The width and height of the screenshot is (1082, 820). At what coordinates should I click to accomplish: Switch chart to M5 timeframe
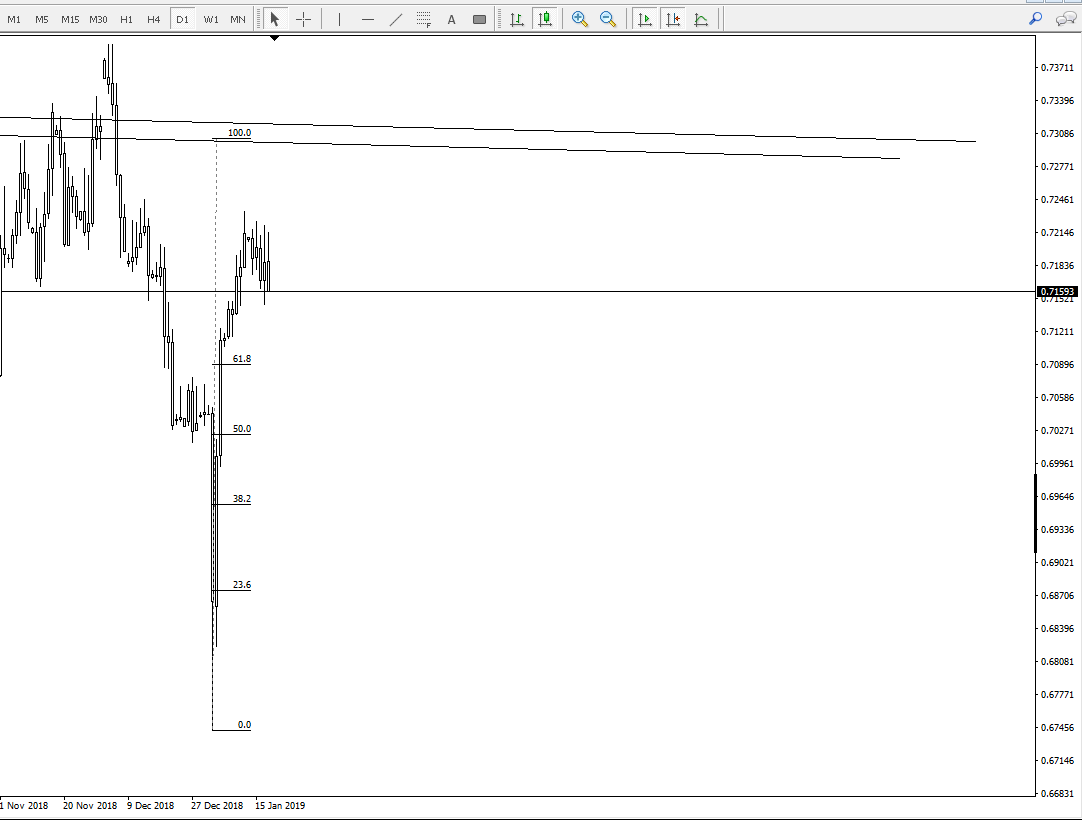[41, 19]
